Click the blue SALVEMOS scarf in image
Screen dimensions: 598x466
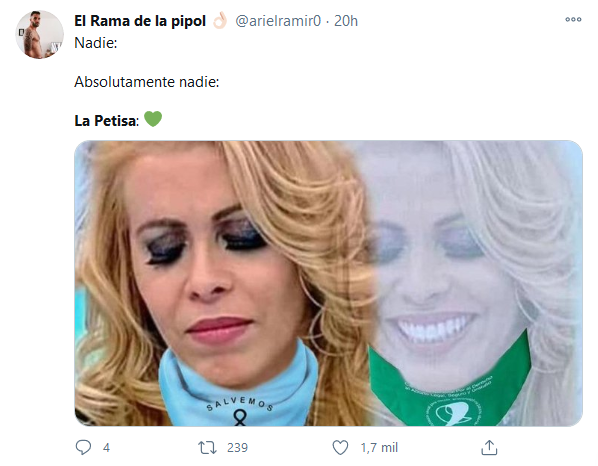click(x=239, y=390)
